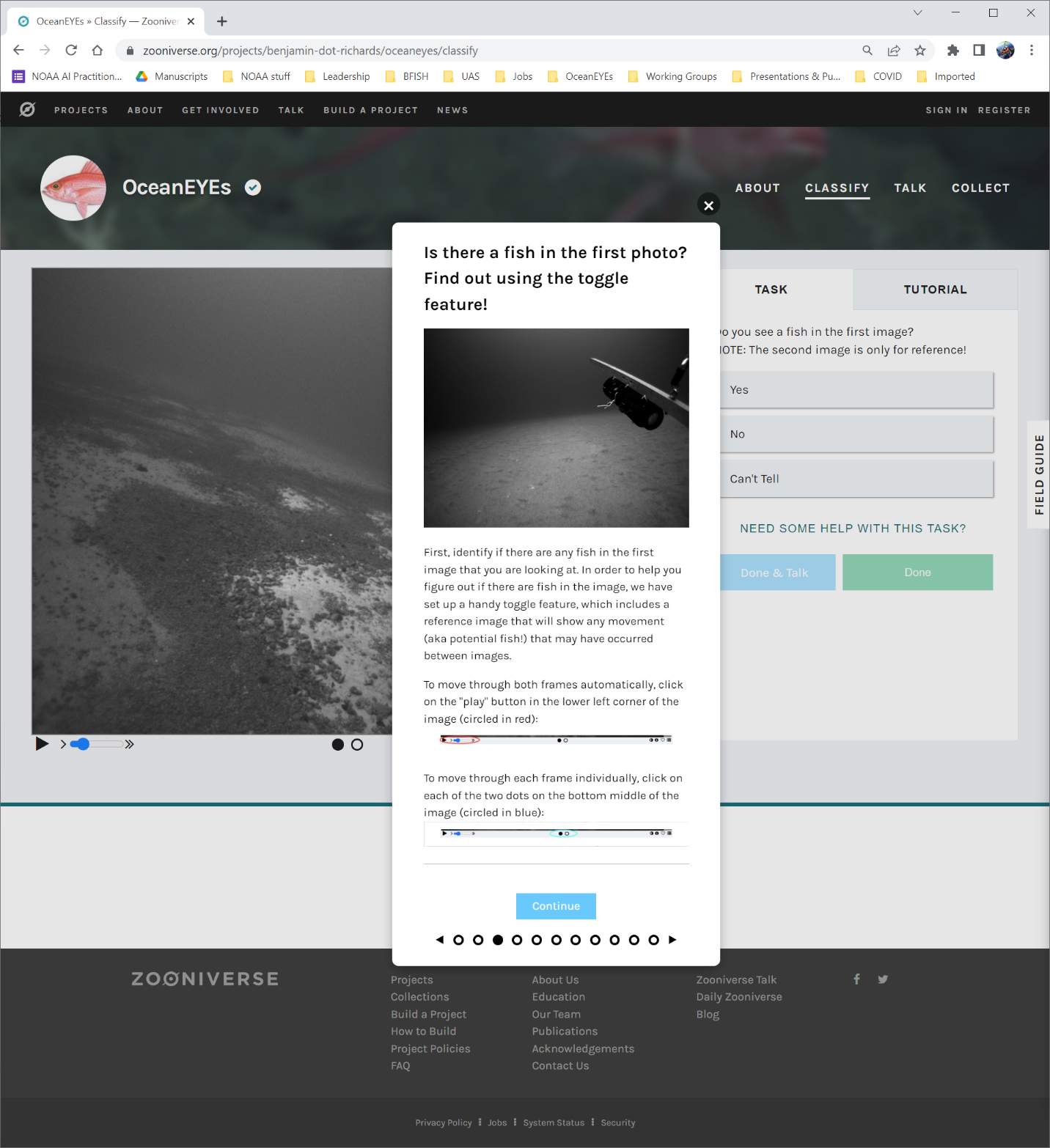Close the tutorial popup with the X
The width and height of the screenshot is (1050, 1148).
pyautogui.click(x=708, y=205)
